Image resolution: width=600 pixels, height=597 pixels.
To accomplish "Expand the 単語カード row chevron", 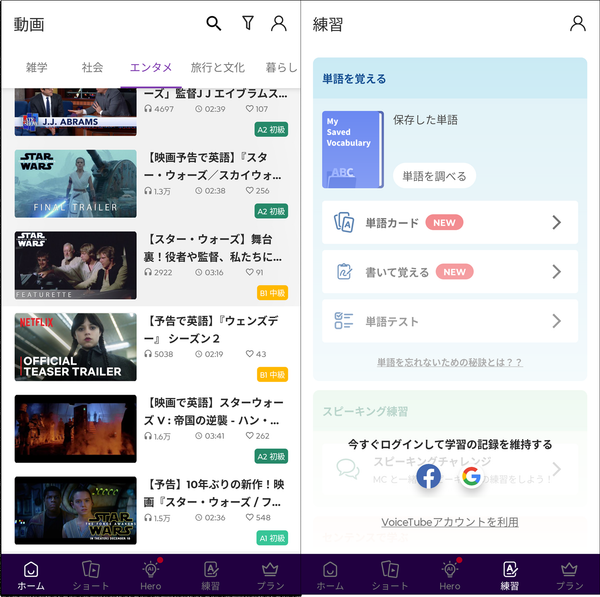I will pos(556,222).
